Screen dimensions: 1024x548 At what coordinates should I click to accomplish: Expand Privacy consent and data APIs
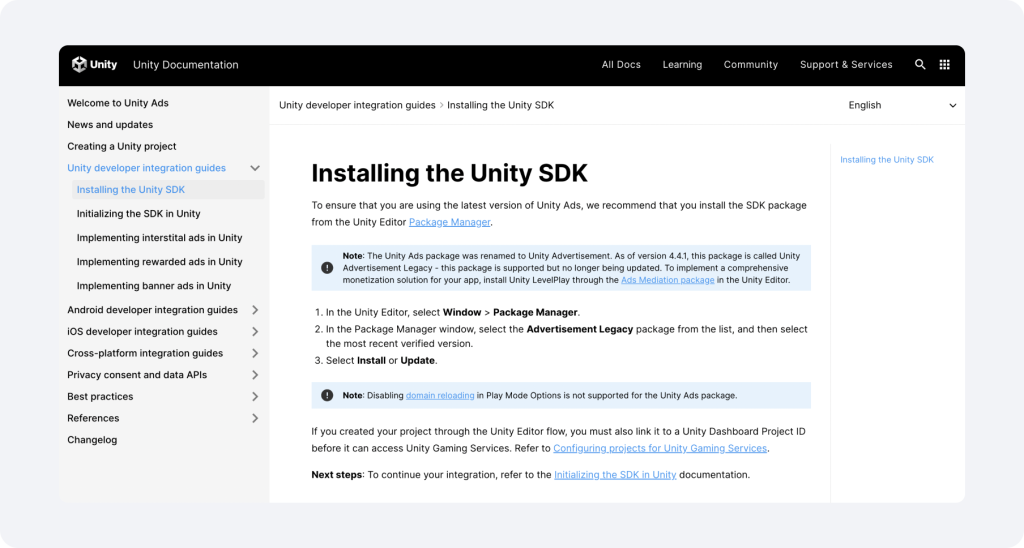(x=255, y=375)
